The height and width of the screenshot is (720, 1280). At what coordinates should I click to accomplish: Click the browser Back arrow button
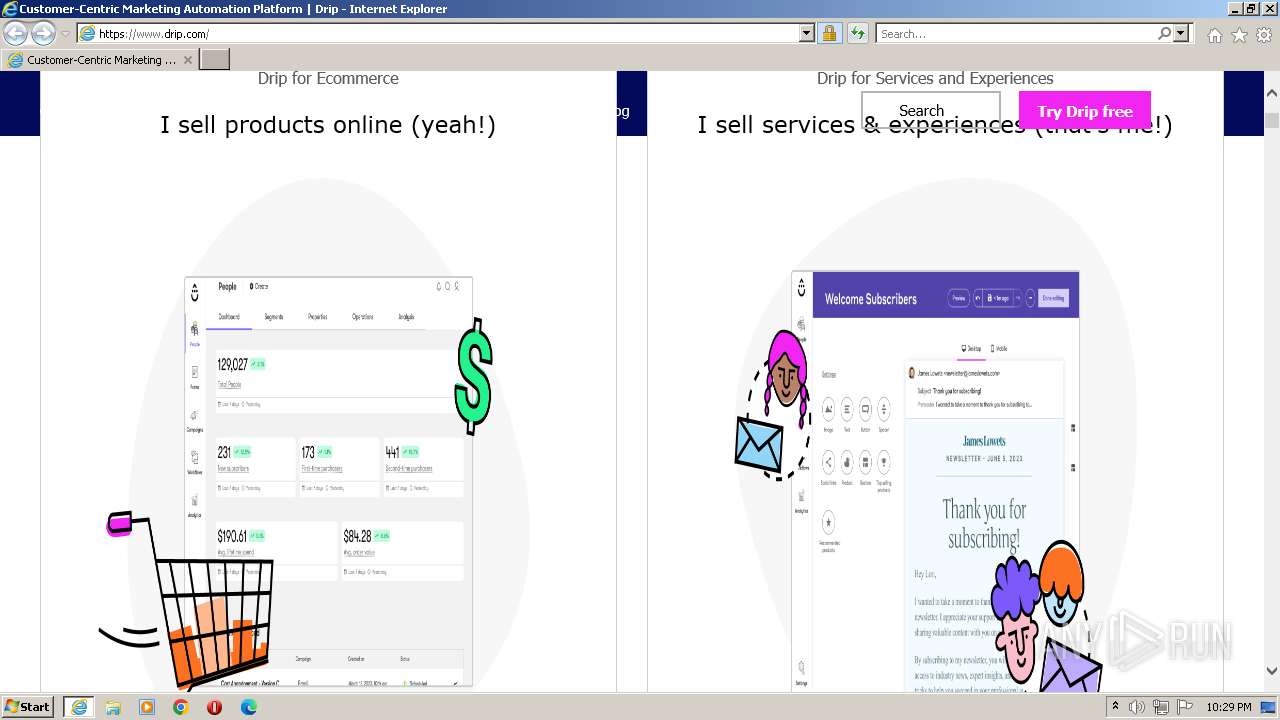15,34
